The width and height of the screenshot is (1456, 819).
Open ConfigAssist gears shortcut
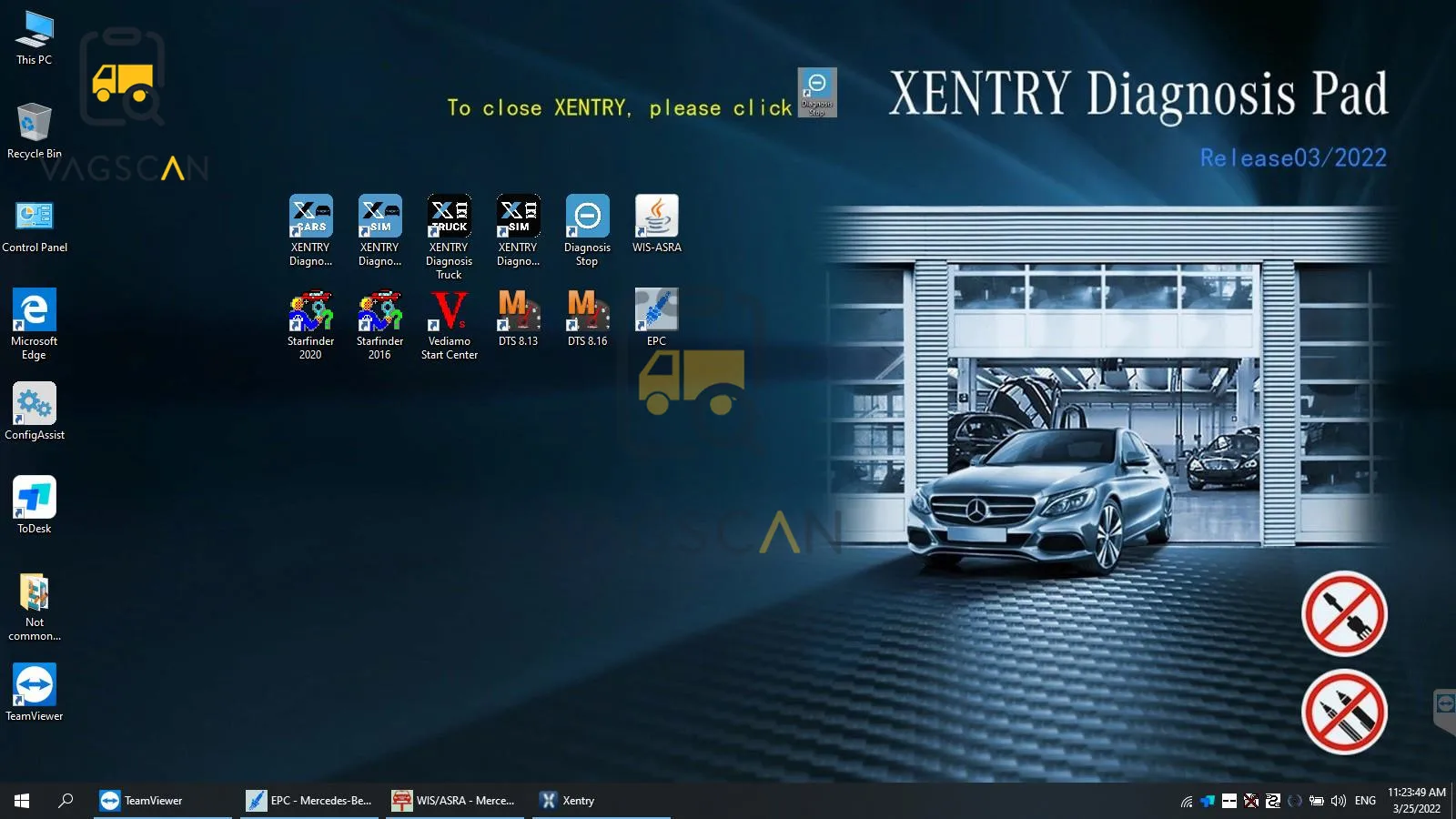coord(35,411)
